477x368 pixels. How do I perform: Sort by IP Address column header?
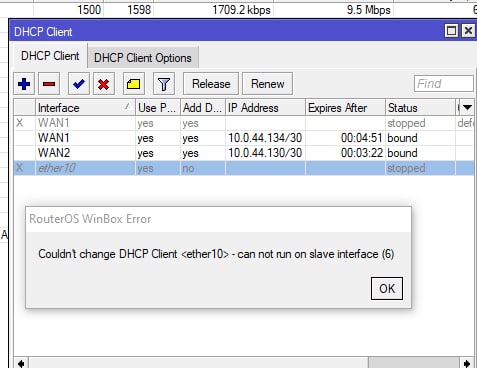(x=265, y=108)
